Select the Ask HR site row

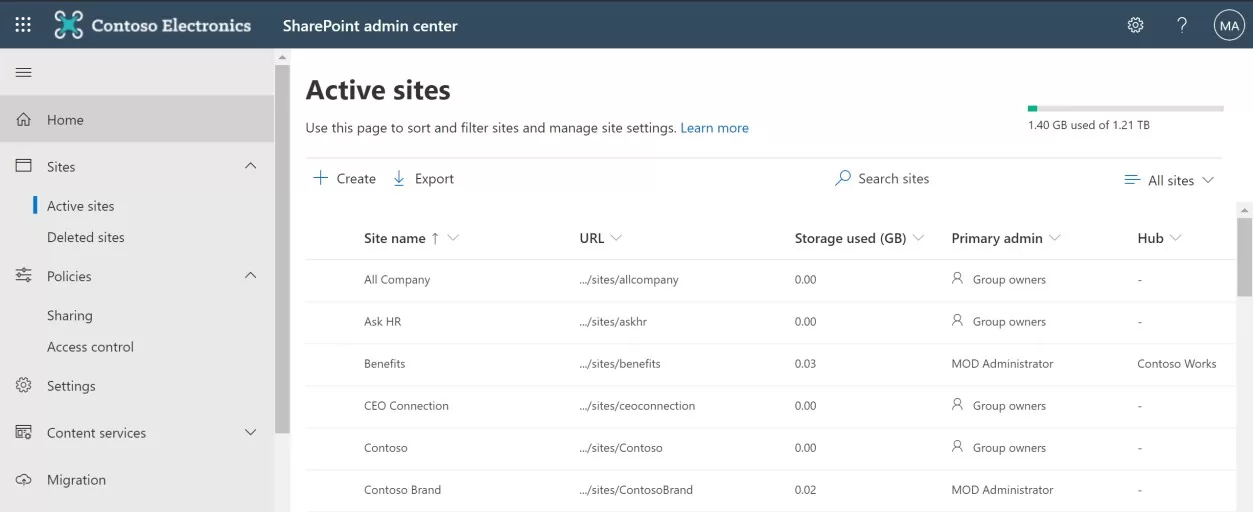(770, 322)
